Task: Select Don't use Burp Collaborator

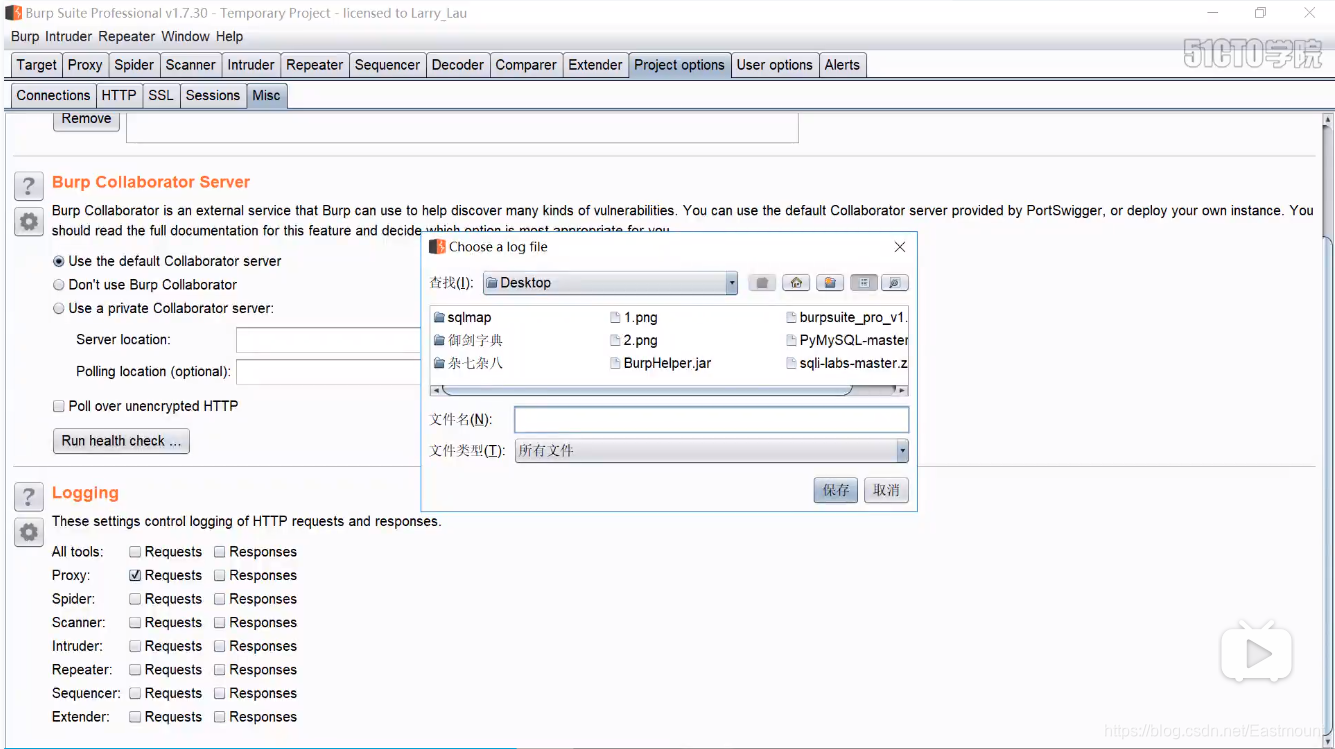Action: click(59, 285)
